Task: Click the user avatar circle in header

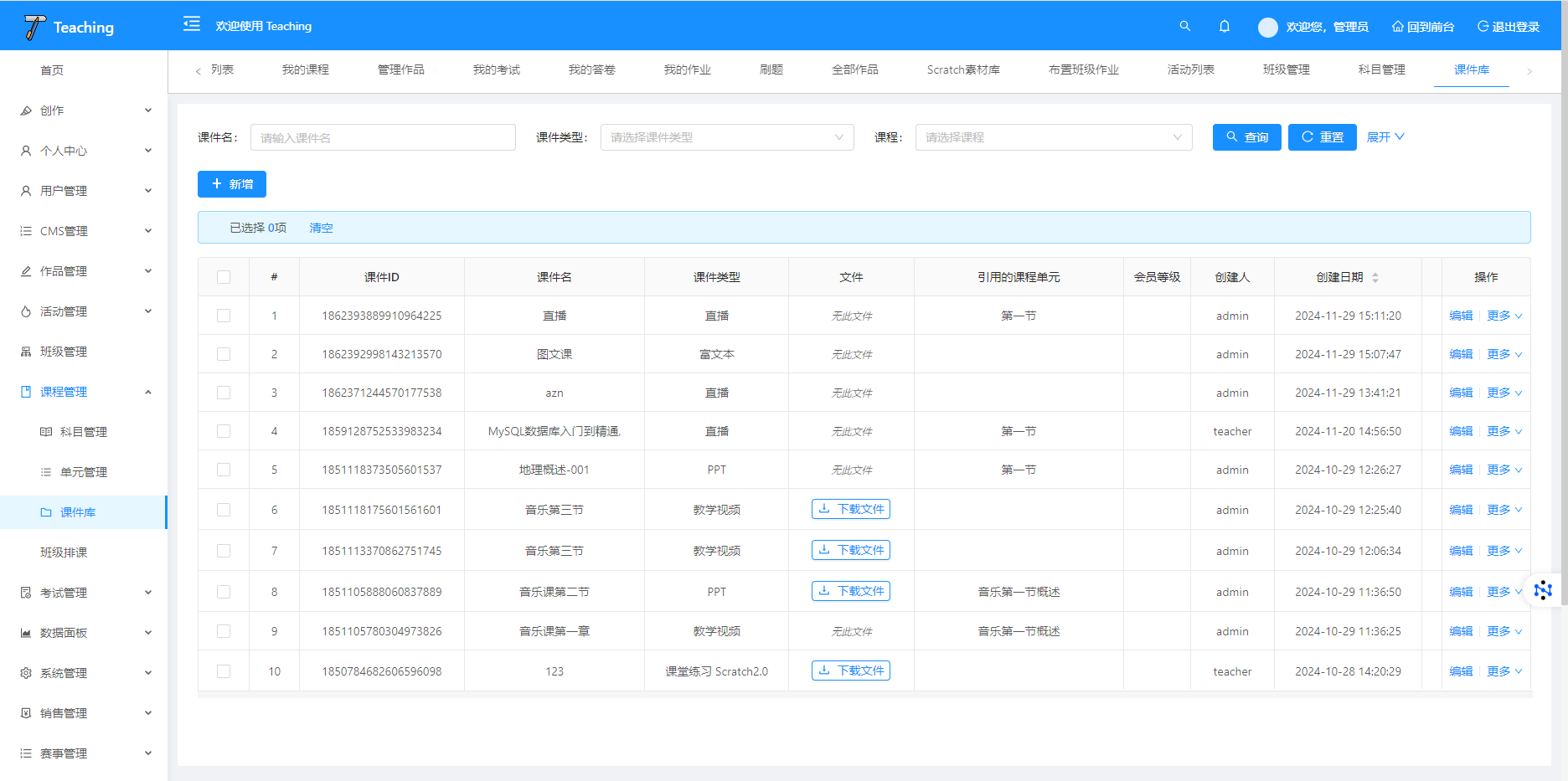Action: pyautogui.click(x=1267, y=27)
